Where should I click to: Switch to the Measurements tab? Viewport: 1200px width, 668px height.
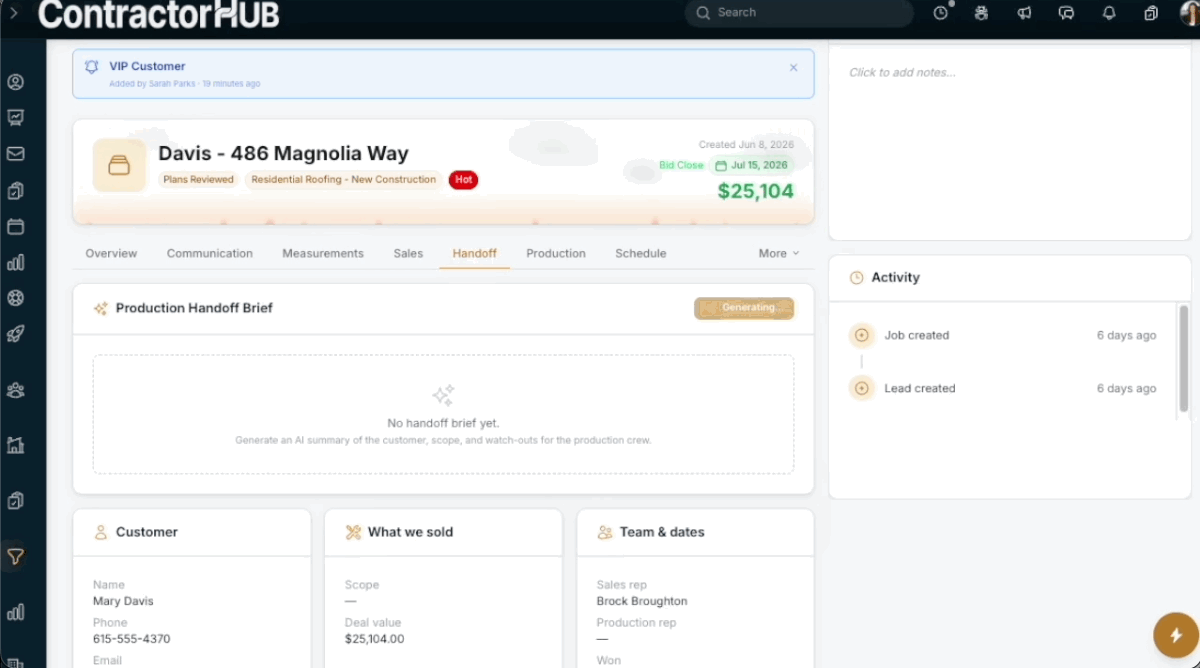pyautogui.click(x=323, y=253)
